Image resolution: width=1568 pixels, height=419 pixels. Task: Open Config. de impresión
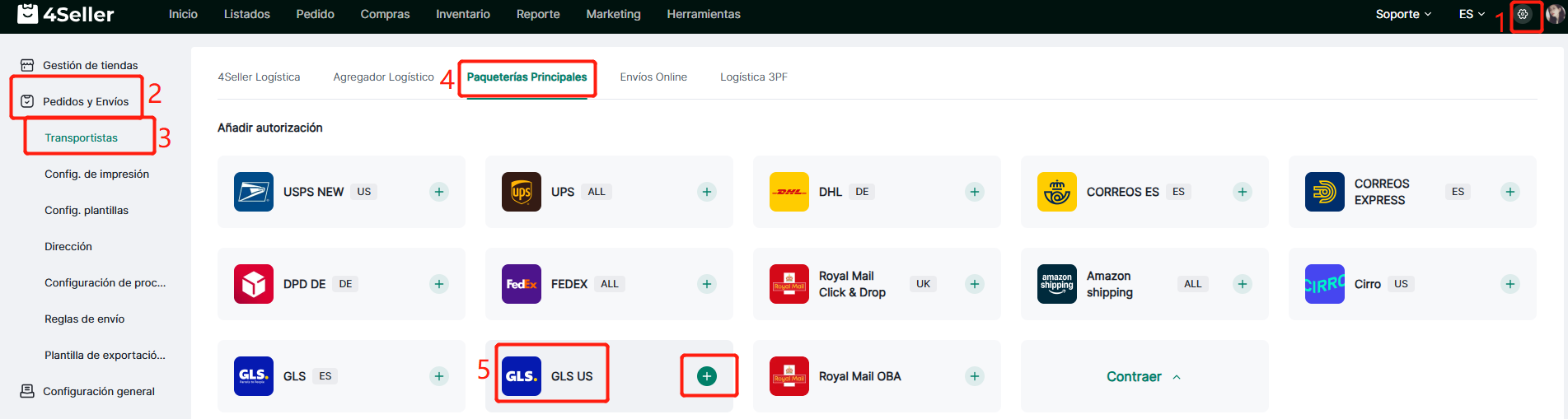coord(96,174)
